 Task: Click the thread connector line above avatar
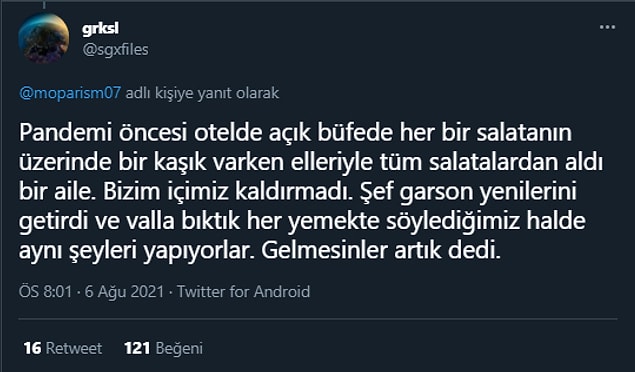[x=44, y=5]
